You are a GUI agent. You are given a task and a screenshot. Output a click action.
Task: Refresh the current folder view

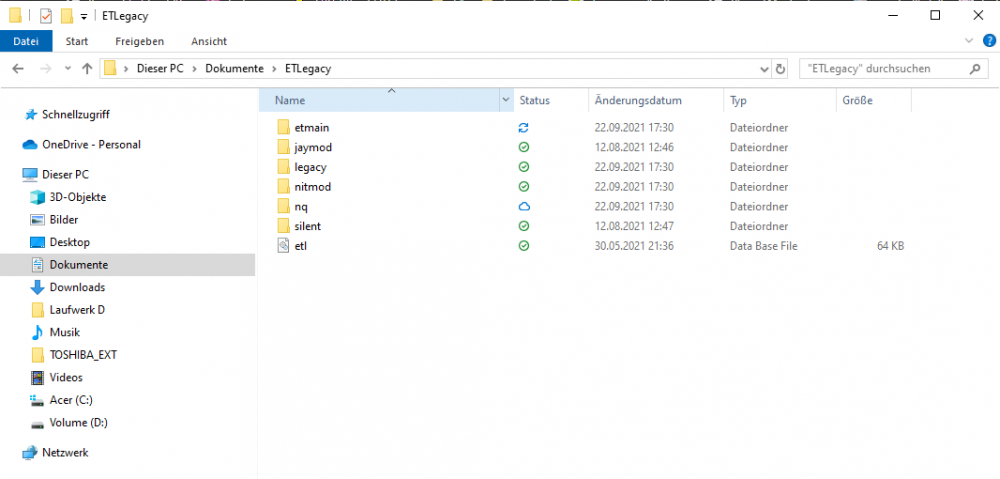(x=780, y=69)
